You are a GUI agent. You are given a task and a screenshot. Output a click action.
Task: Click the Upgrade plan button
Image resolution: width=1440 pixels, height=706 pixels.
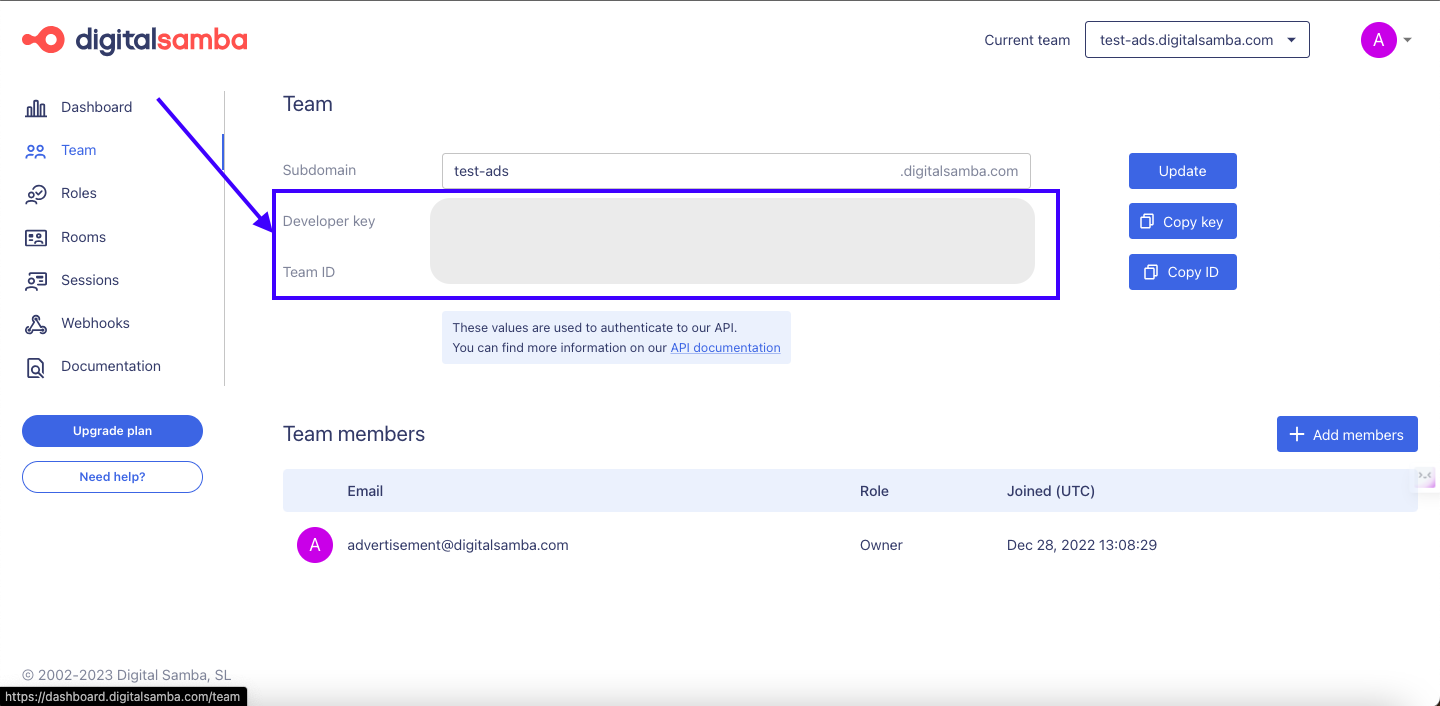pyautogui.click(x=112, y=431)
